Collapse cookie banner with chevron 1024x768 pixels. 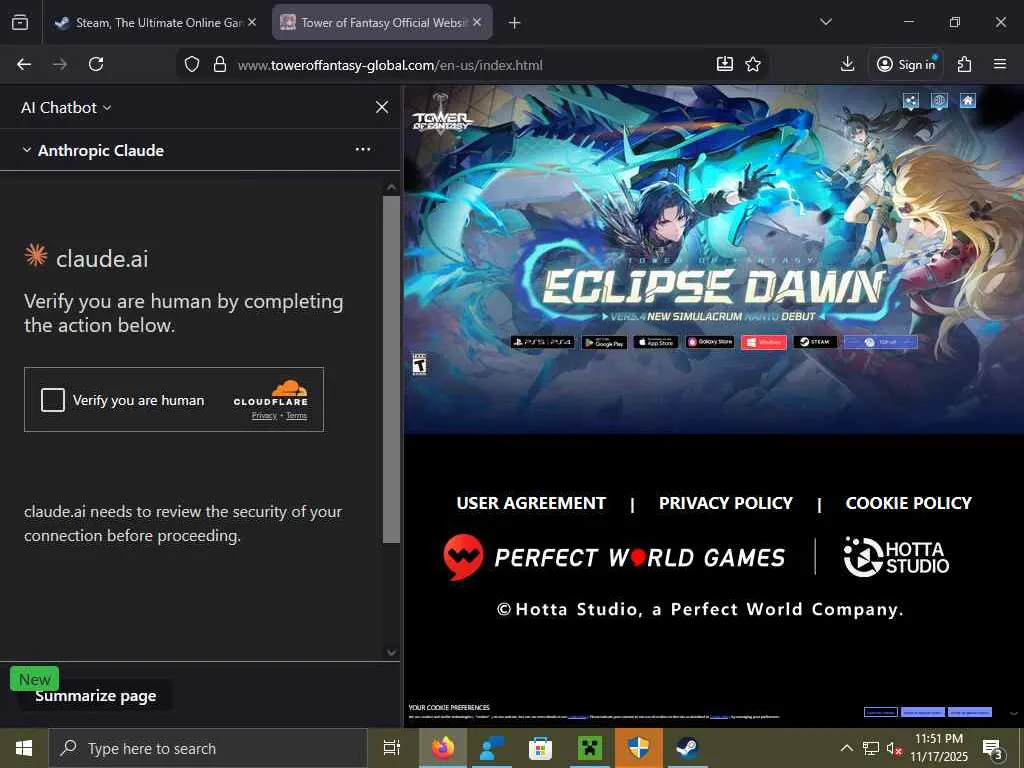[x=1014, y=713]
